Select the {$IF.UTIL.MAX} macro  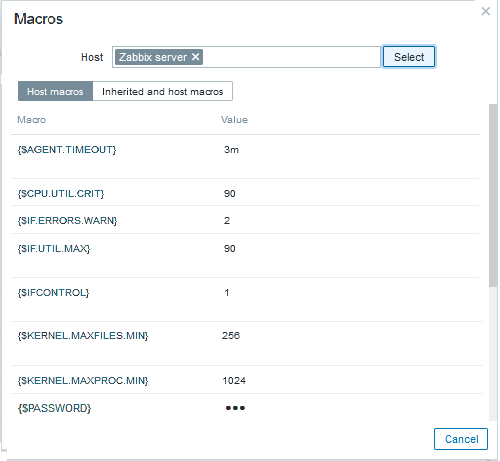54,249
